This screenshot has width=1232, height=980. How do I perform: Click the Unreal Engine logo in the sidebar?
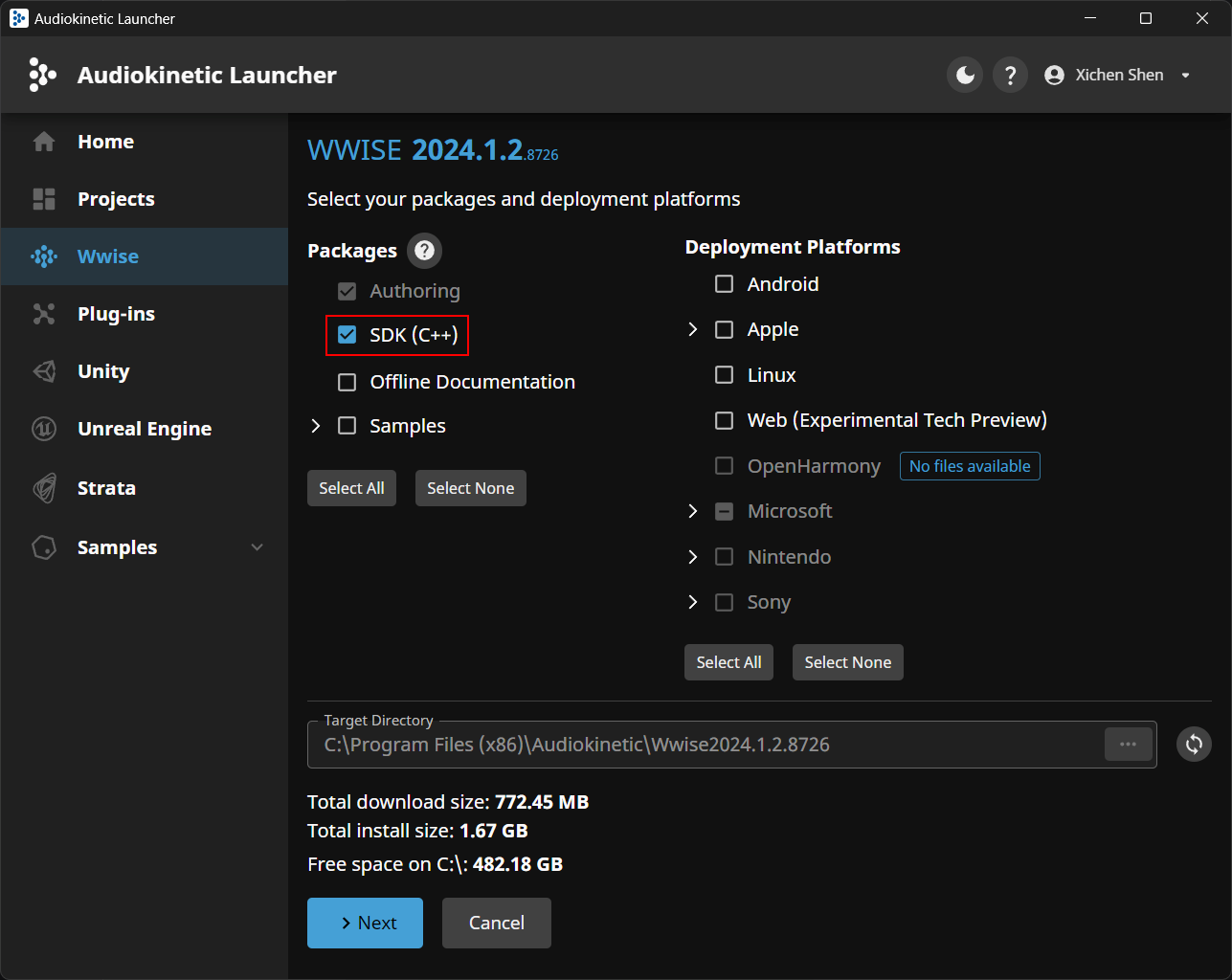pyautogui.click(x=44, y=429)
